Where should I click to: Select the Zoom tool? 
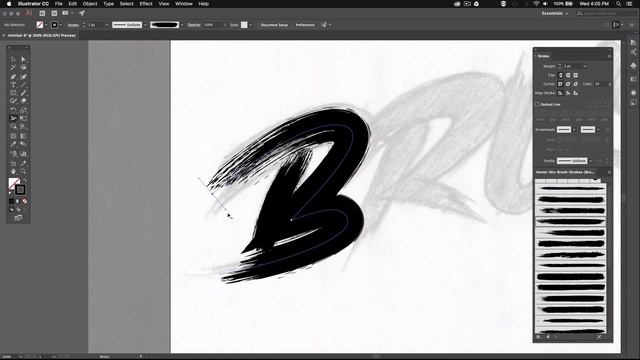pyautogui.click(x=23, y=171)
